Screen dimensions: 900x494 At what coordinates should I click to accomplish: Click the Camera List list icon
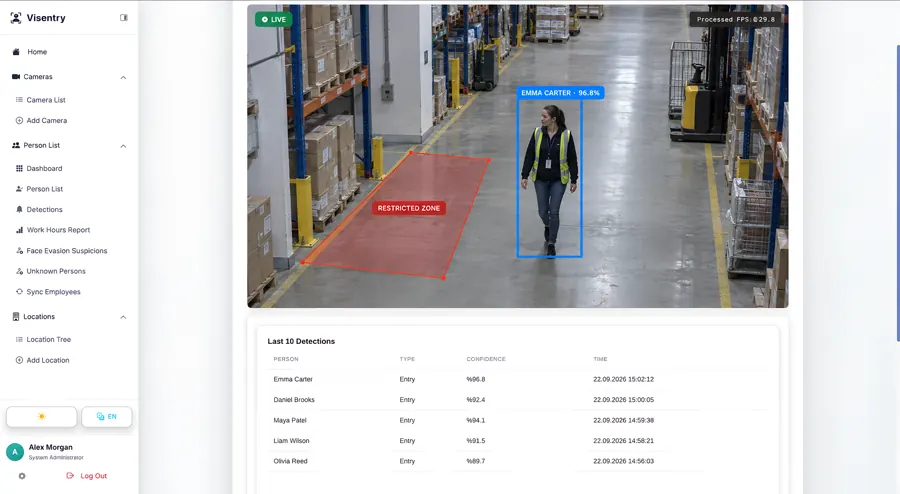tap(19, 100)
